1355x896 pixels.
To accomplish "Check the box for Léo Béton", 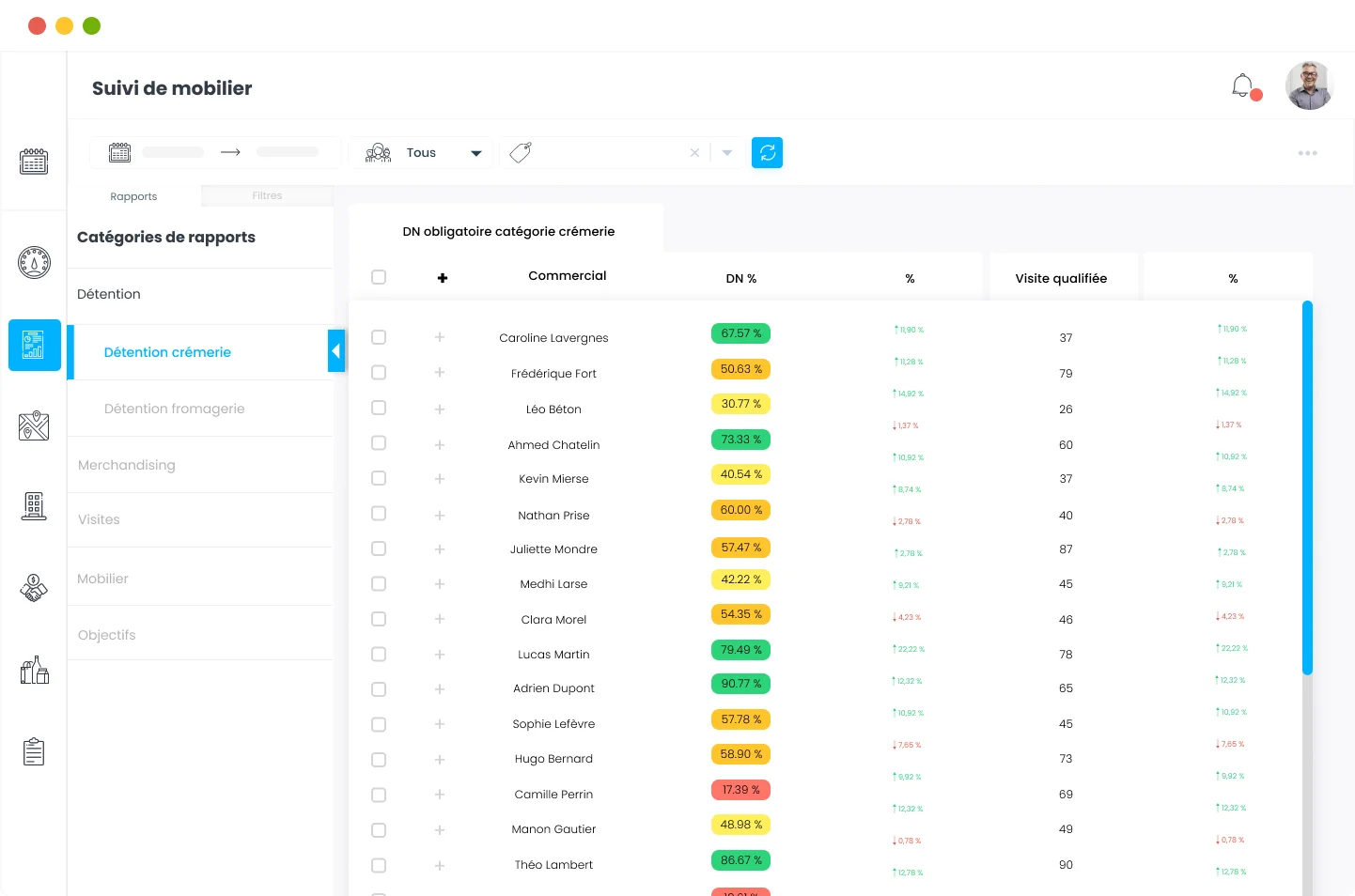I will (379, 408).
